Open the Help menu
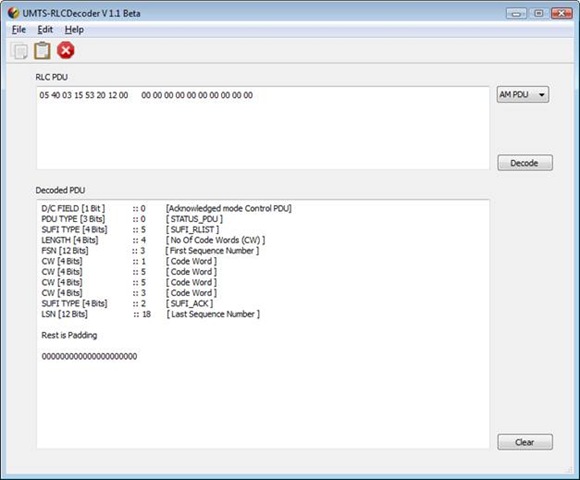 [x=74, y=30]
